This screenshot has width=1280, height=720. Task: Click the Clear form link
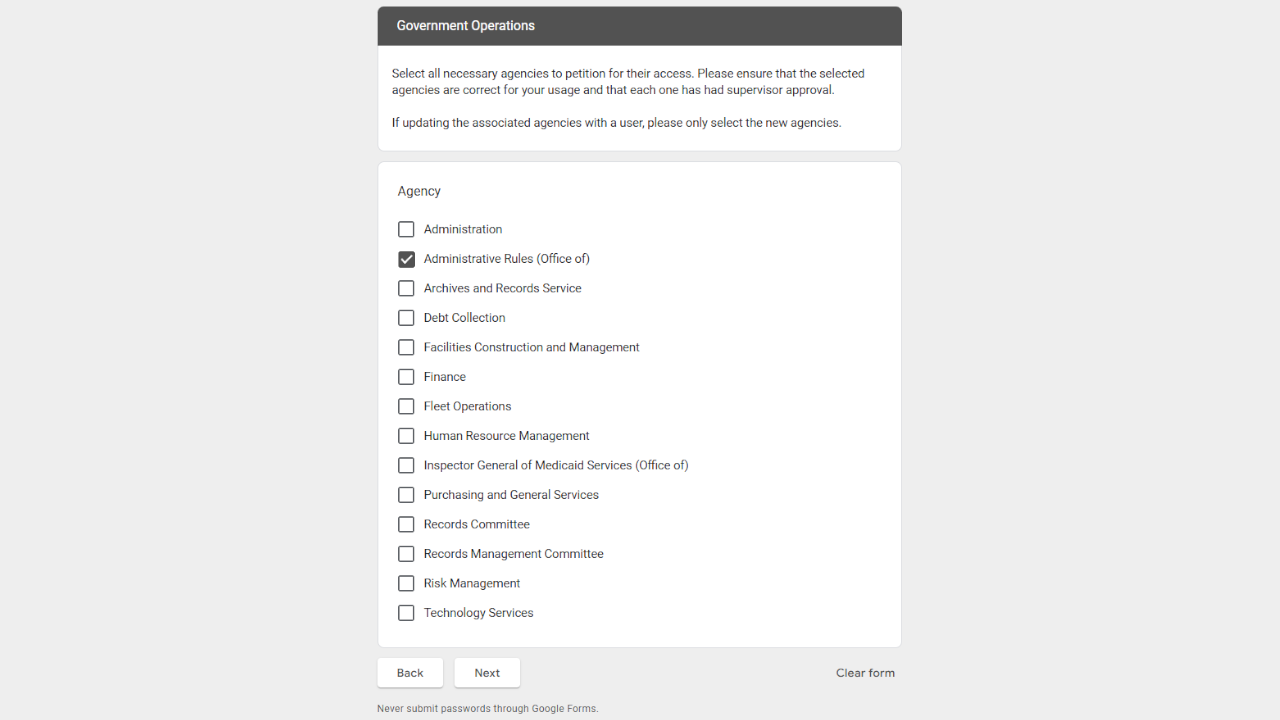pyautogui.click(x=865, y=673)
